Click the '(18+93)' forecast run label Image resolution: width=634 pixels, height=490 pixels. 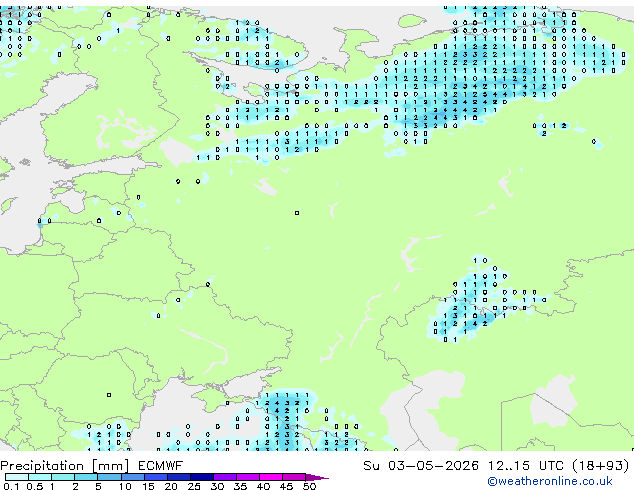point(601,466)
